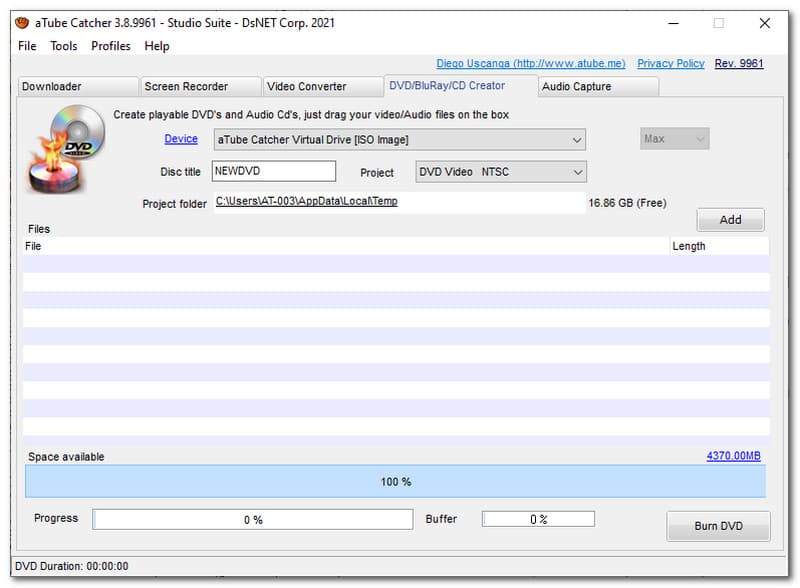Viewport: 800px width, 588px height.
Task: Click the burning DVD disc icon
Action: pyautogui.click(x=65, y=150)
